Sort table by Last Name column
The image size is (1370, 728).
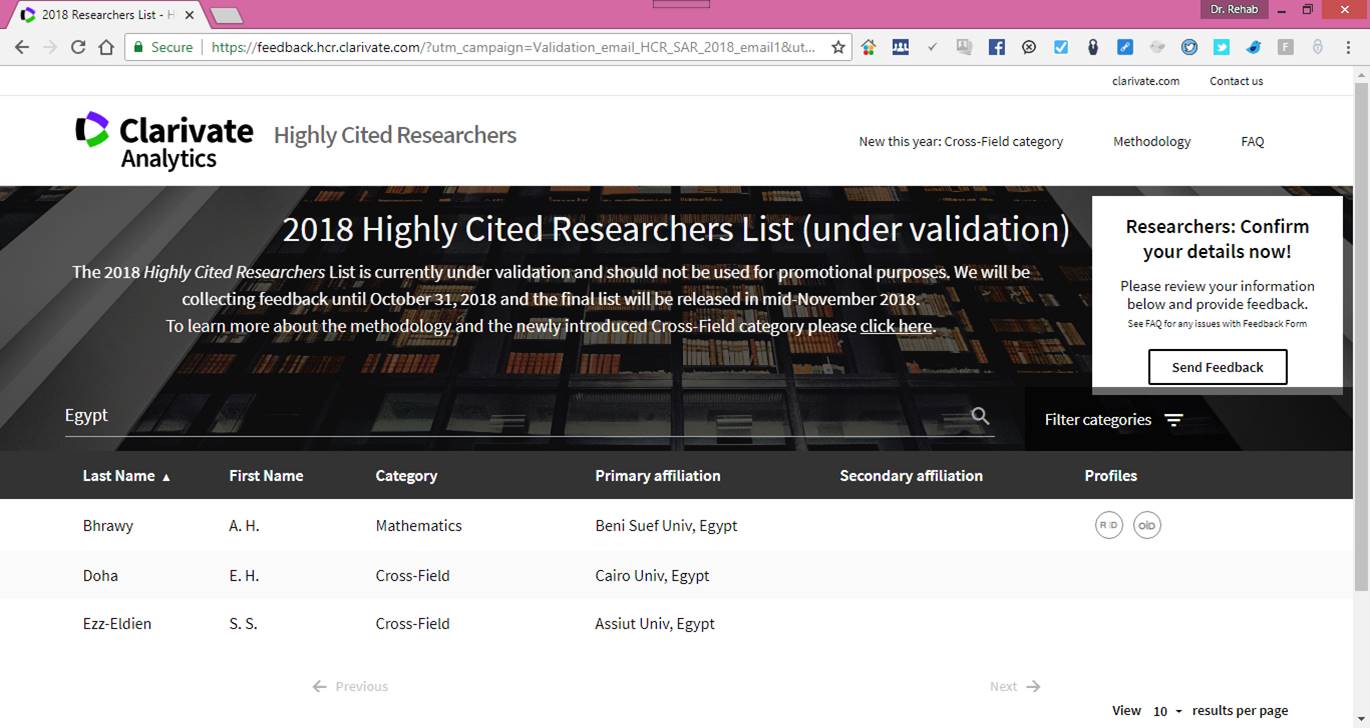[127, 476]
